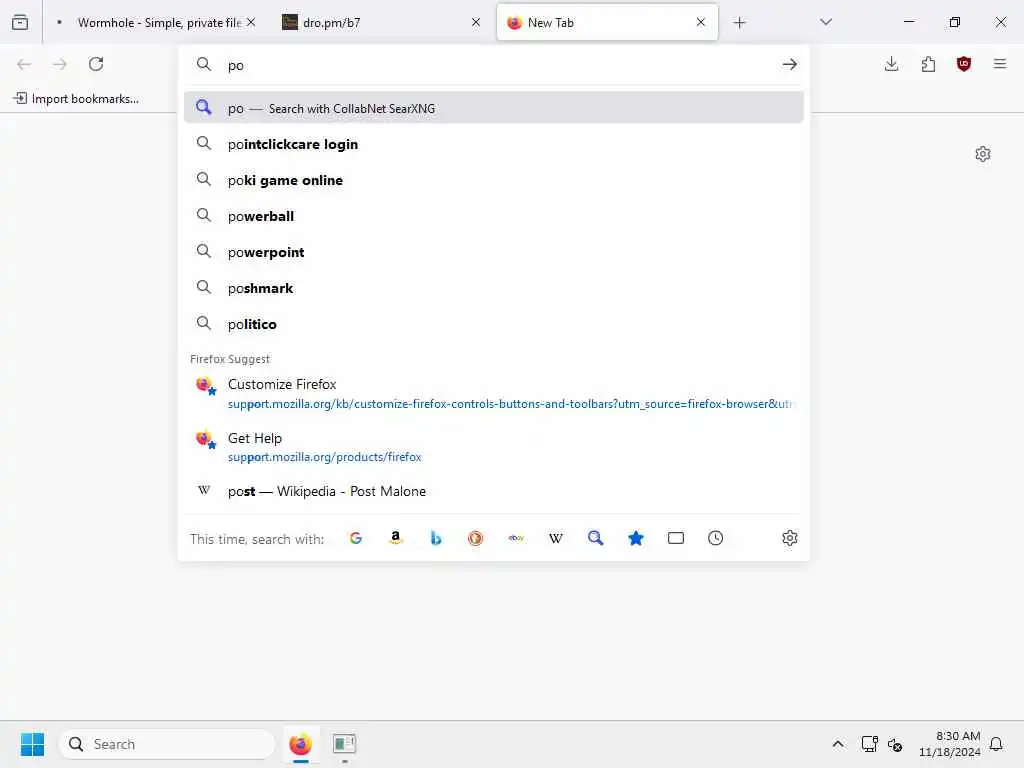Search this time with CollabNet SearXNG
The height and width of the screenshot is (768, 1024).
[x=596, y=538]
